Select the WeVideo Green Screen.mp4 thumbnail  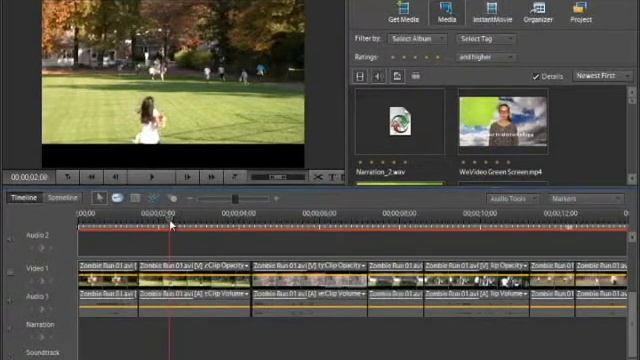(x=503, y=121)
